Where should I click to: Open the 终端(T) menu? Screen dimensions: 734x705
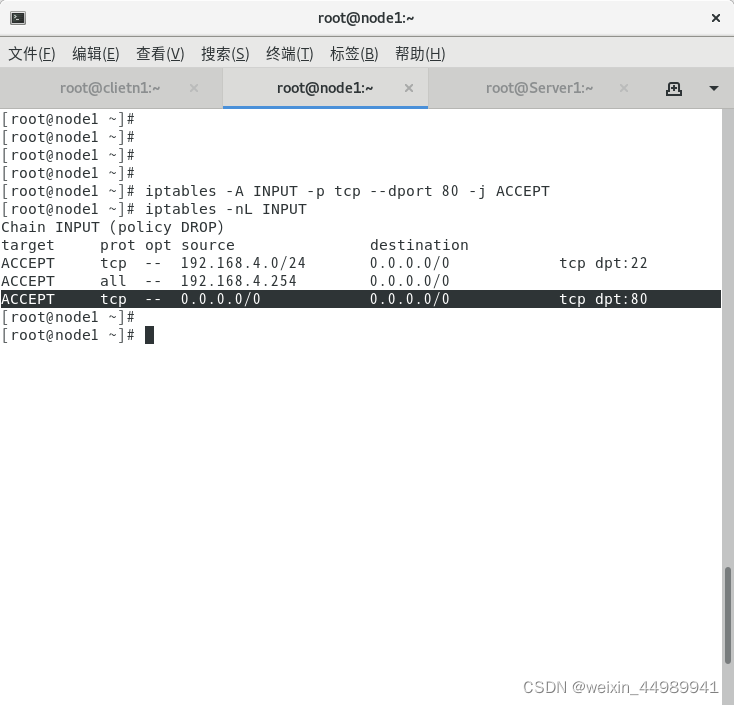tap(289, 54)
